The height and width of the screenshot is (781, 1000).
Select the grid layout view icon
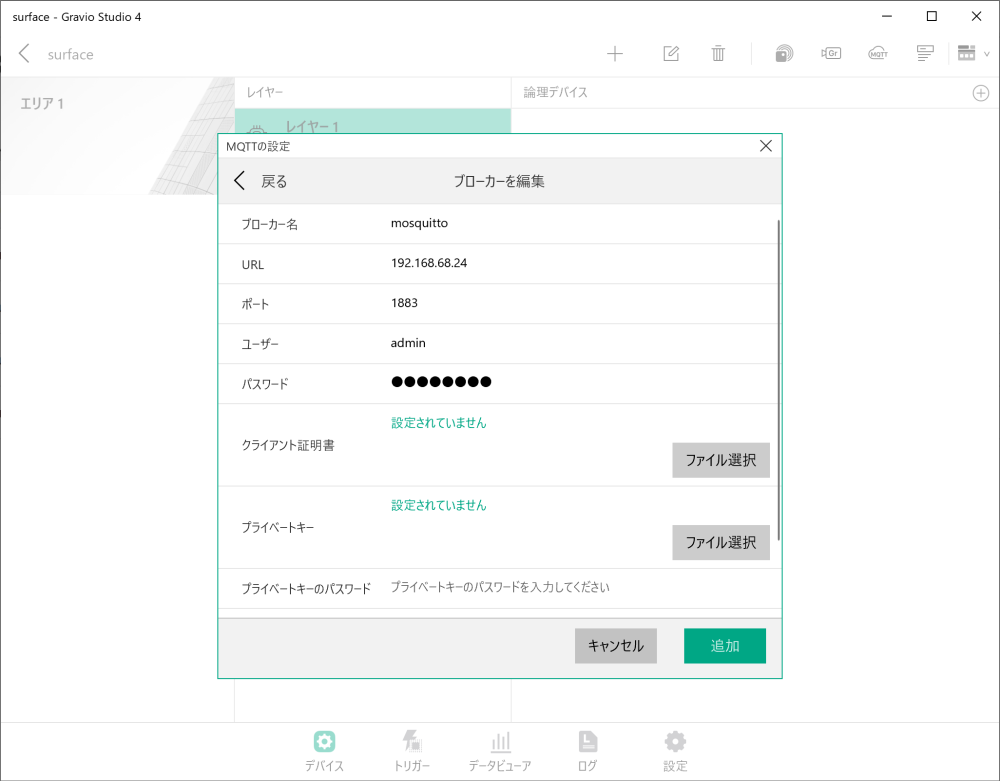tap(964, 53)
